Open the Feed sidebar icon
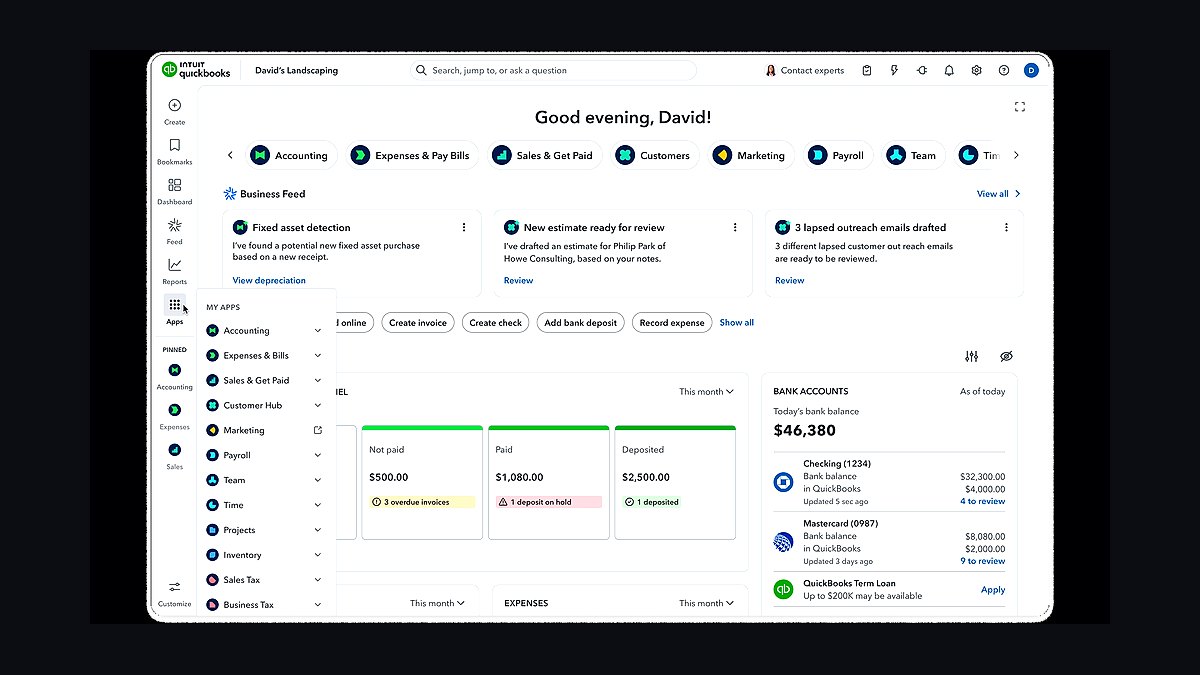The image size is (1200, 675). click(175, 225)
